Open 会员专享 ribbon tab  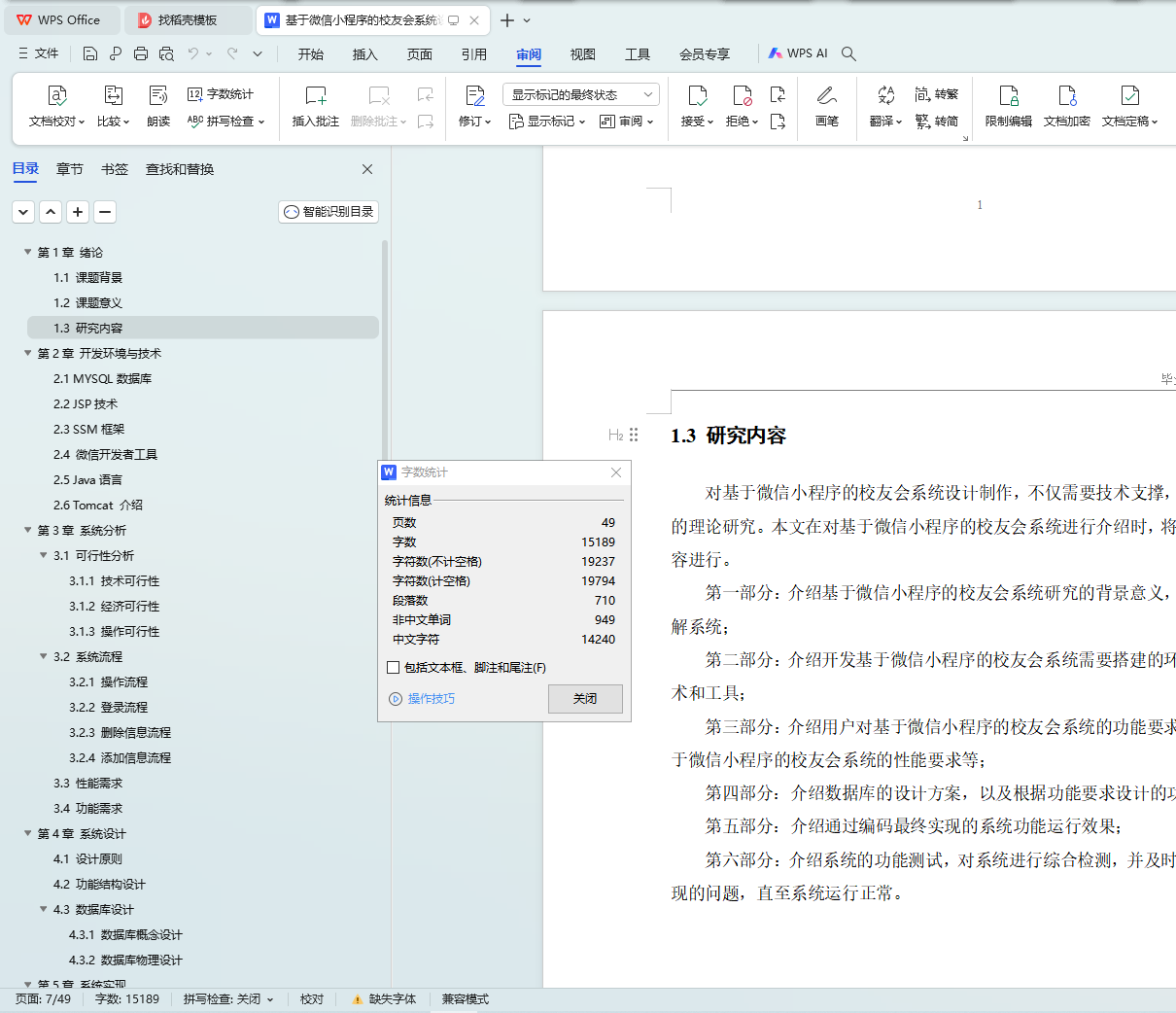tap(705, 54)
